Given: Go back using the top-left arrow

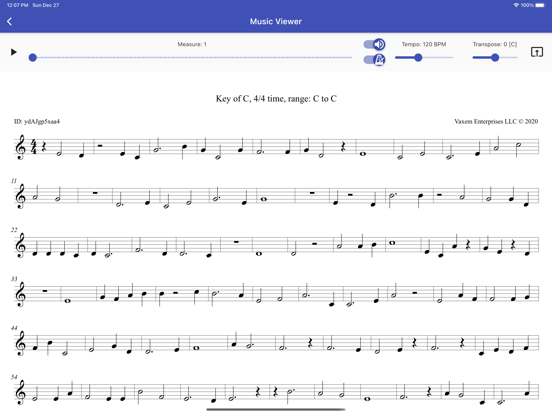Looking at the screenshot, I should pos(10,21).
